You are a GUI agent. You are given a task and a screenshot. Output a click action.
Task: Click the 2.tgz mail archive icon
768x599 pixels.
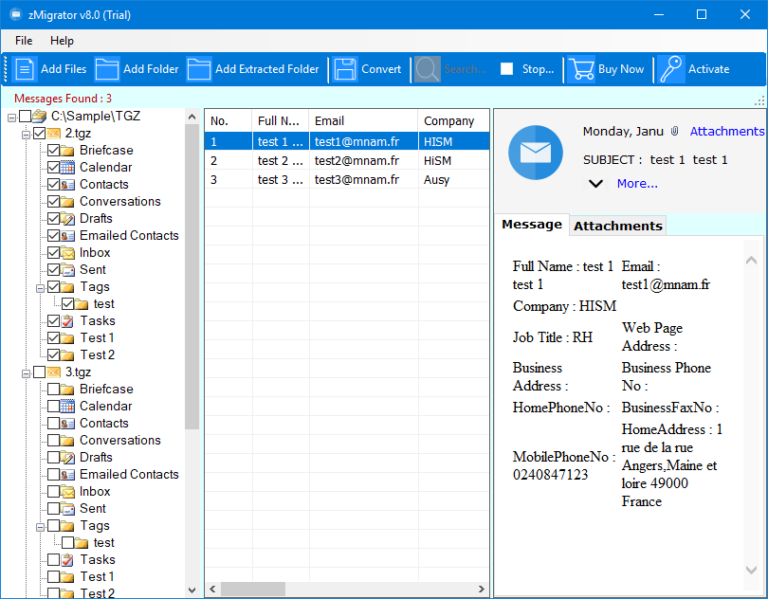point(54,133)
